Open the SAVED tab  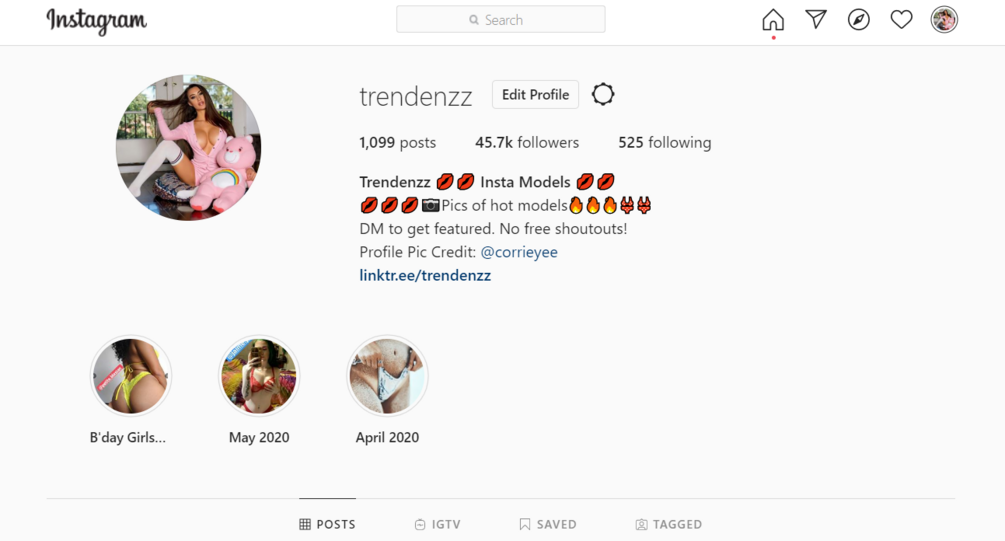pyautogui.click(x=548, y=524)
